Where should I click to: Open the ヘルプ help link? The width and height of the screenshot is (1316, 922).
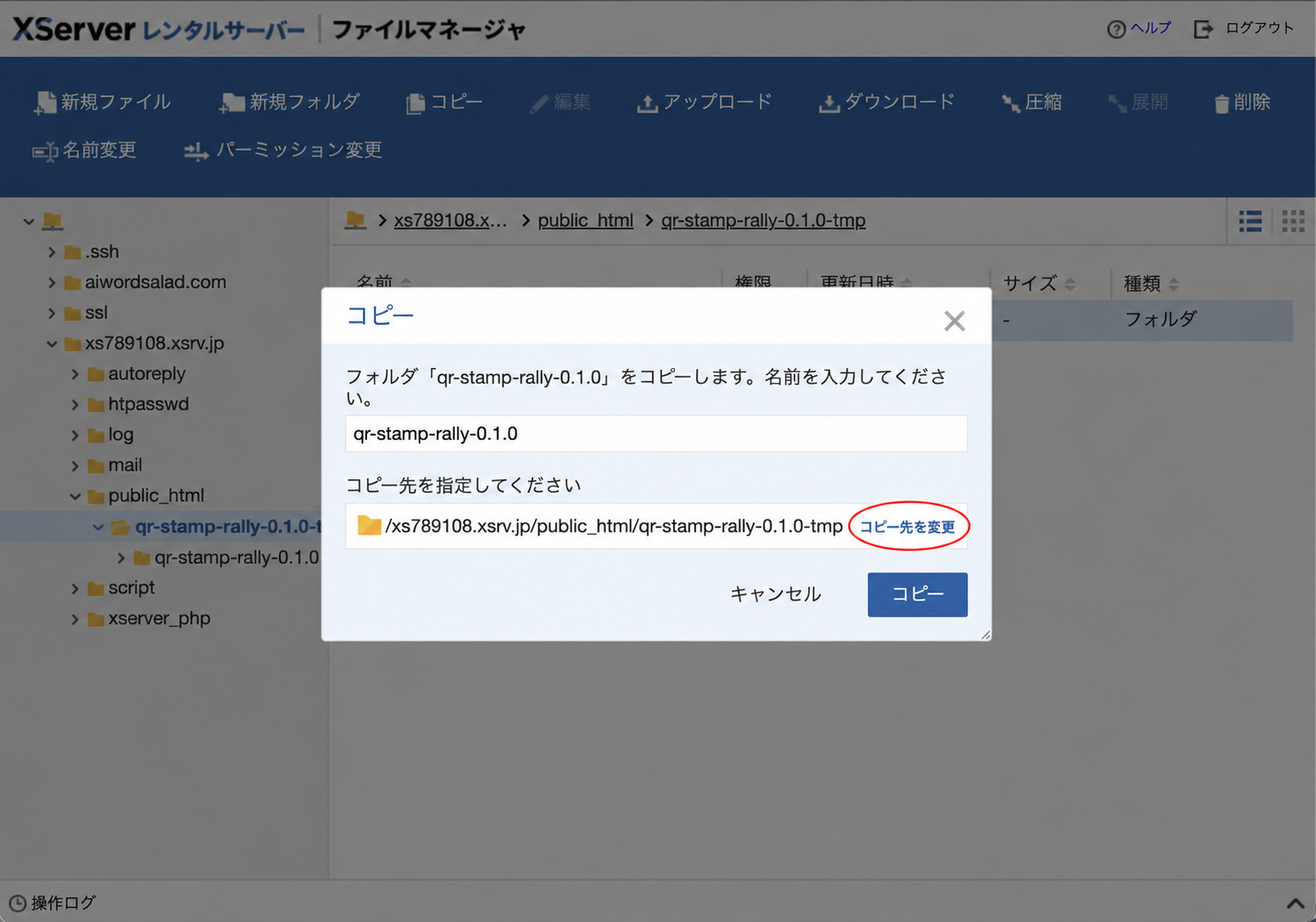coord(1139,28)
